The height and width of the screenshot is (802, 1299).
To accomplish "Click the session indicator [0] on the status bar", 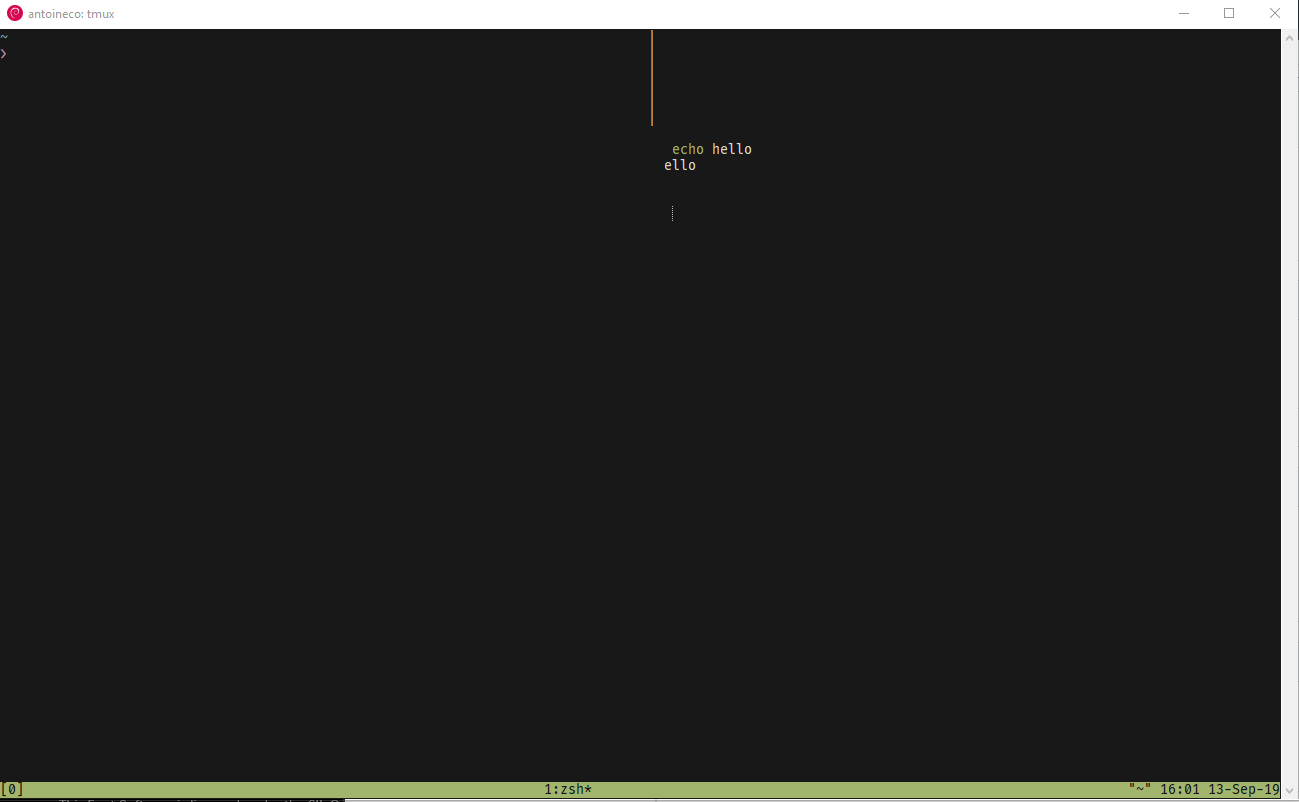I will [x=12, y=788].
